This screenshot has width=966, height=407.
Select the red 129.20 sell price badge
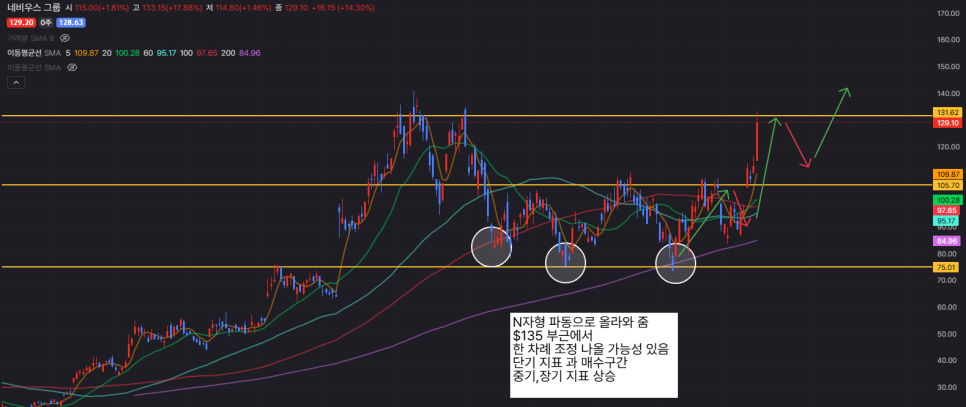click(21, 23)
